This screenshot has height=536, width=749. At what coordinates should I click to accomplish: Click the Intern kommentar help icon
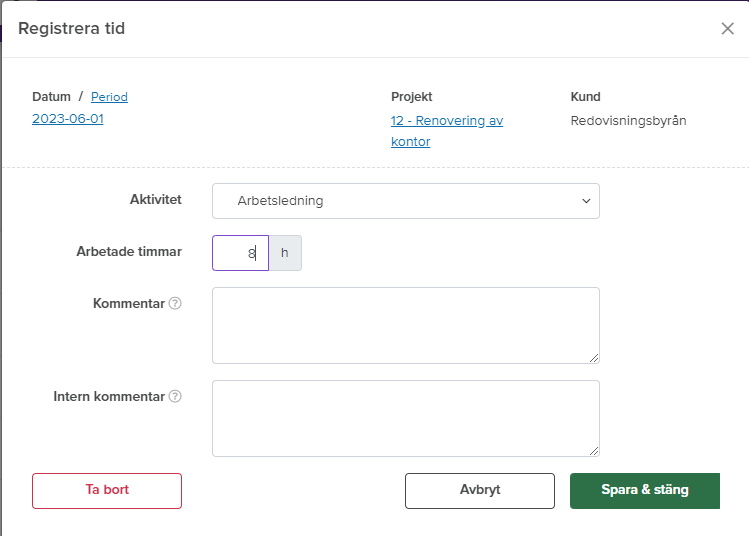tap(175, 397)
